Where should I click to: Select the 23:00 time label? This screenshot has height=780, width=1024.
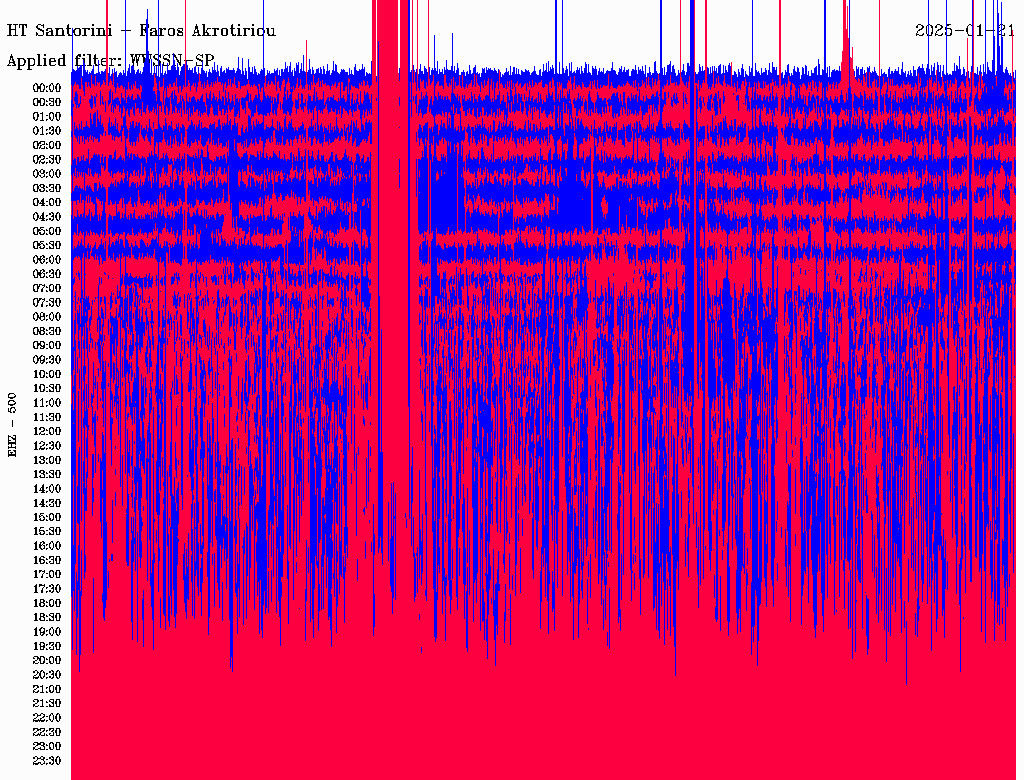(x=47, y=747)
